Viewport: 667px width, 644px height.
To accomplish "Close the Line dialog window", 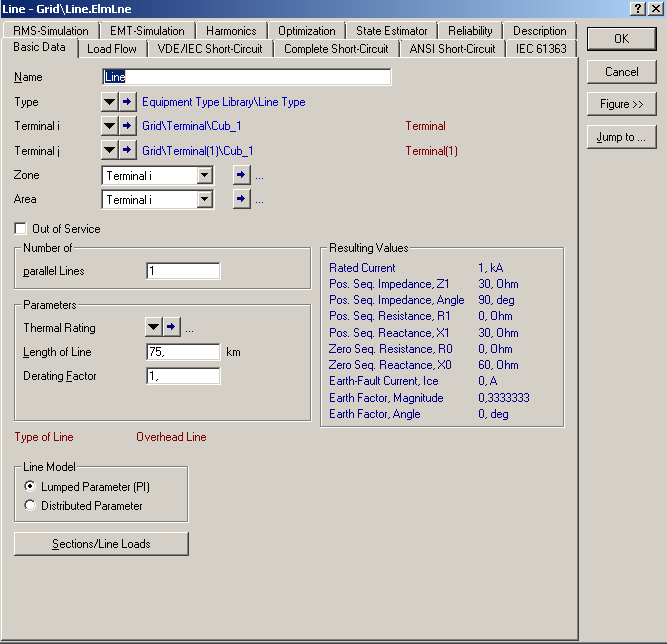I will pyautogui.click(x=656, y=9).
